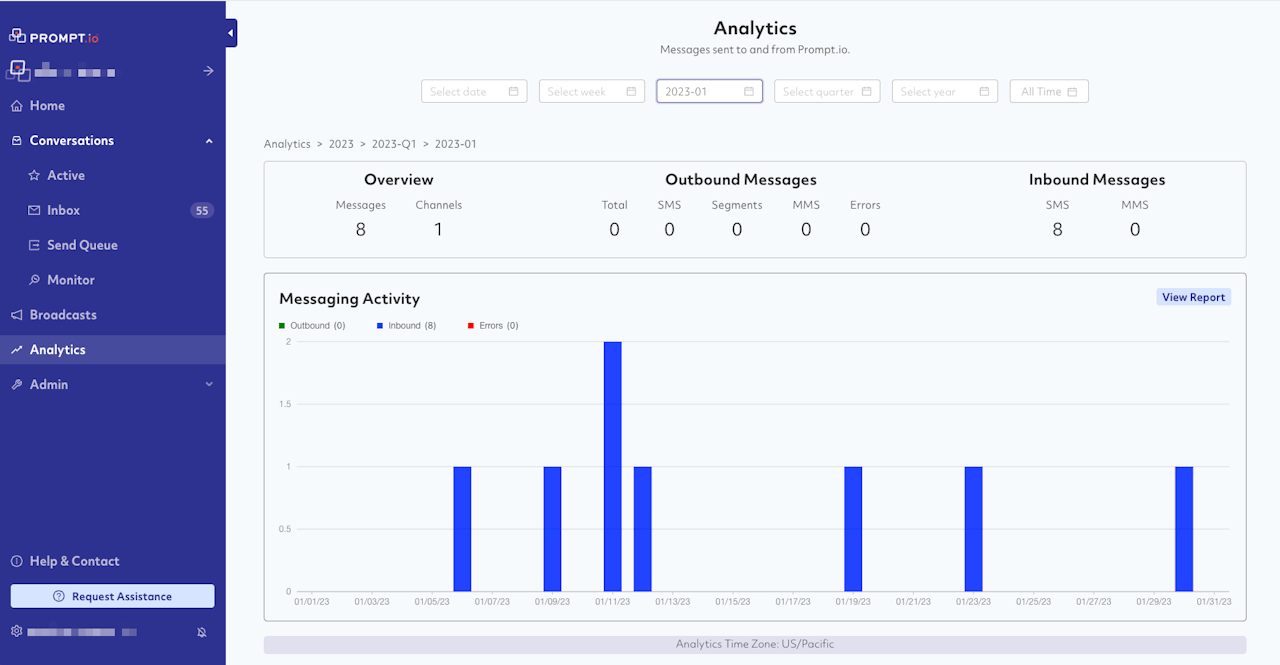Open settings via the gear icon
This screenshot has height=665, width=1280.
point(16,632)
